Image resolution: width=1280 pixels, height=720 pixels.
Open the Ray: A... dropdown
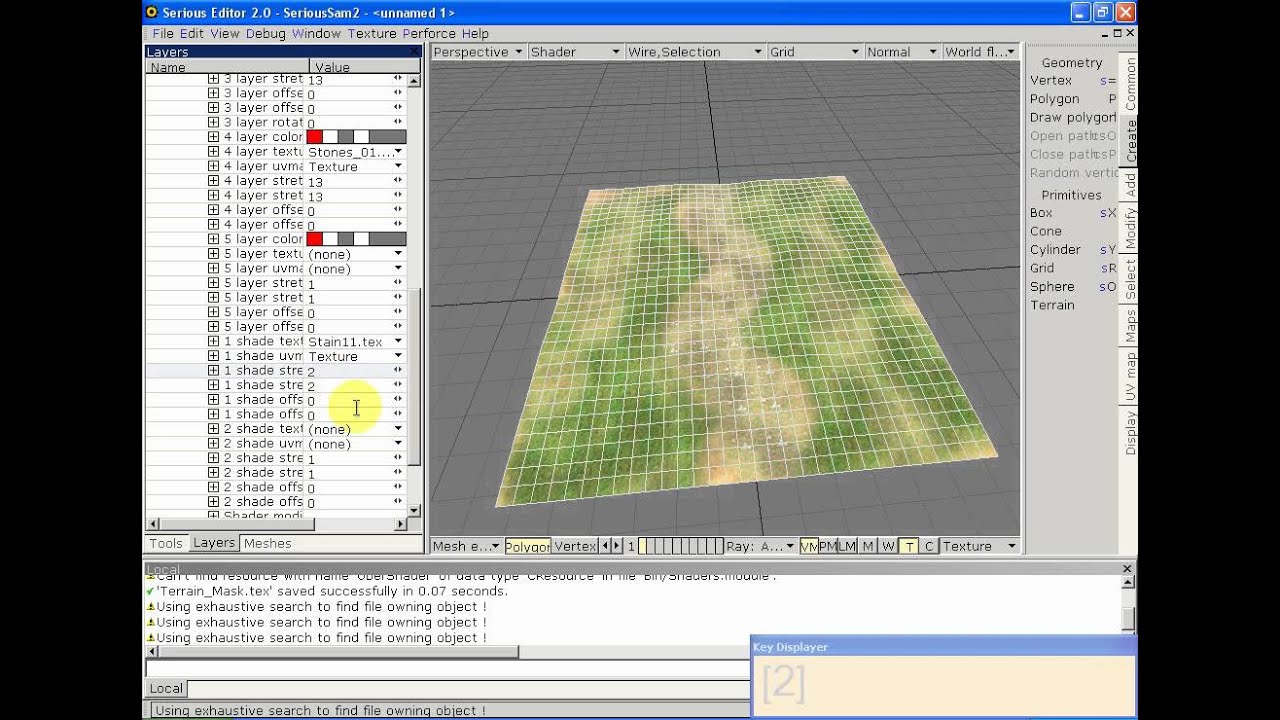coord(761,546)
